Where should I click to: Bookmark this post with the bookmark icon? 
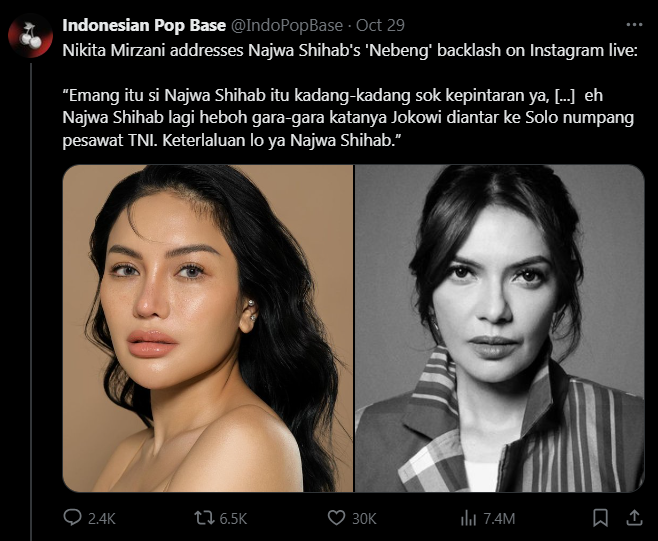(601, 518)
